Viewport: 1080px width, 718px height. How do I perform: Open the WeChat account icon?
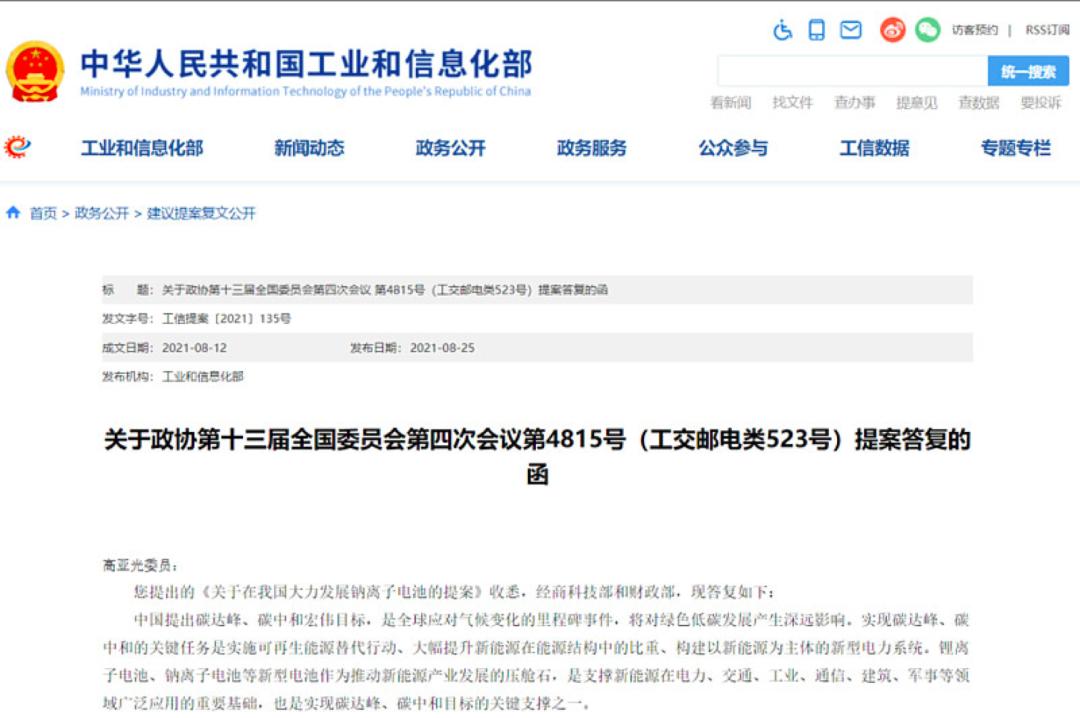click(926, 31)
